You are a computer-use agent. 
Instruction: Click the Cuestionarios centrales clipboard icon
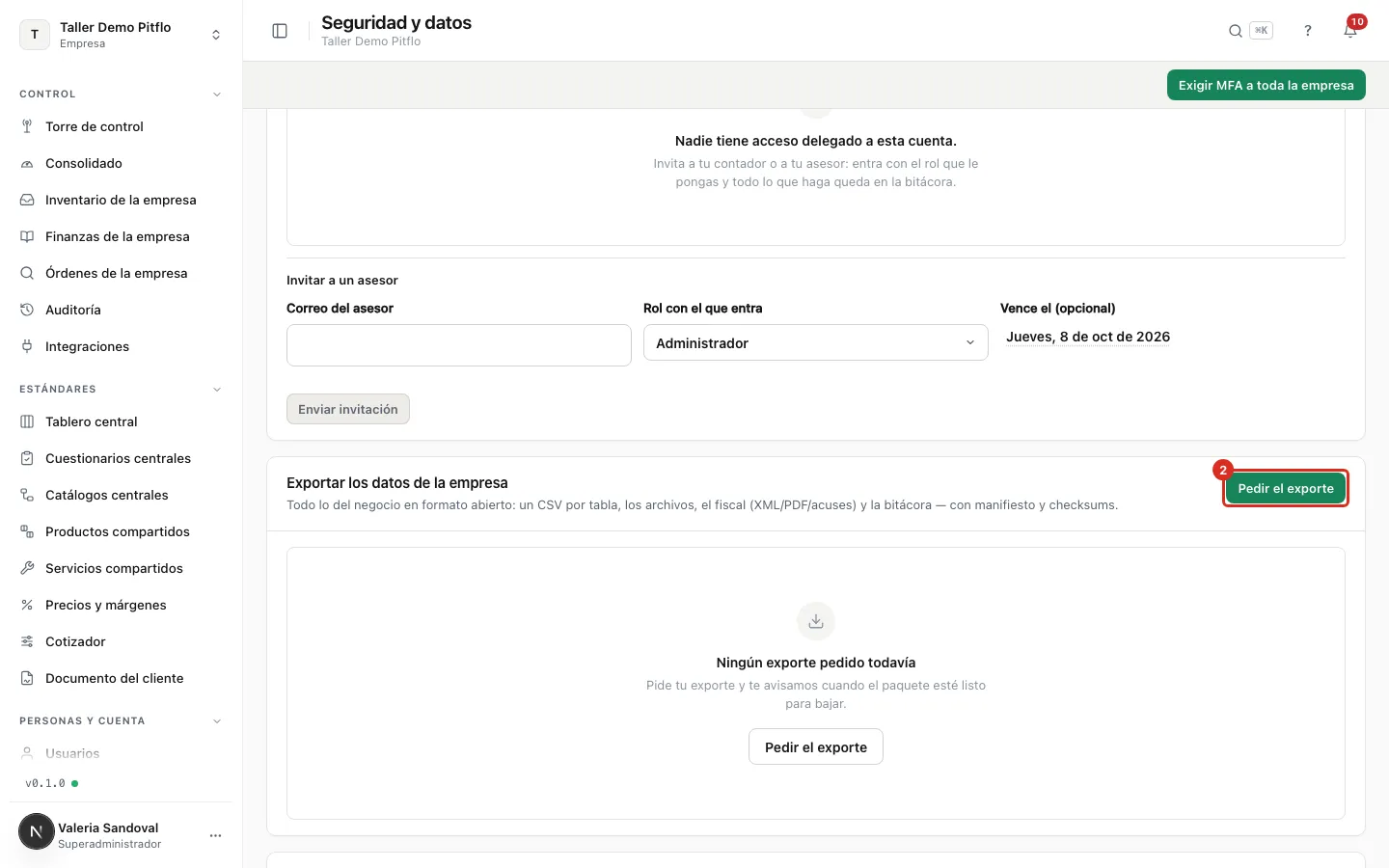27,458
